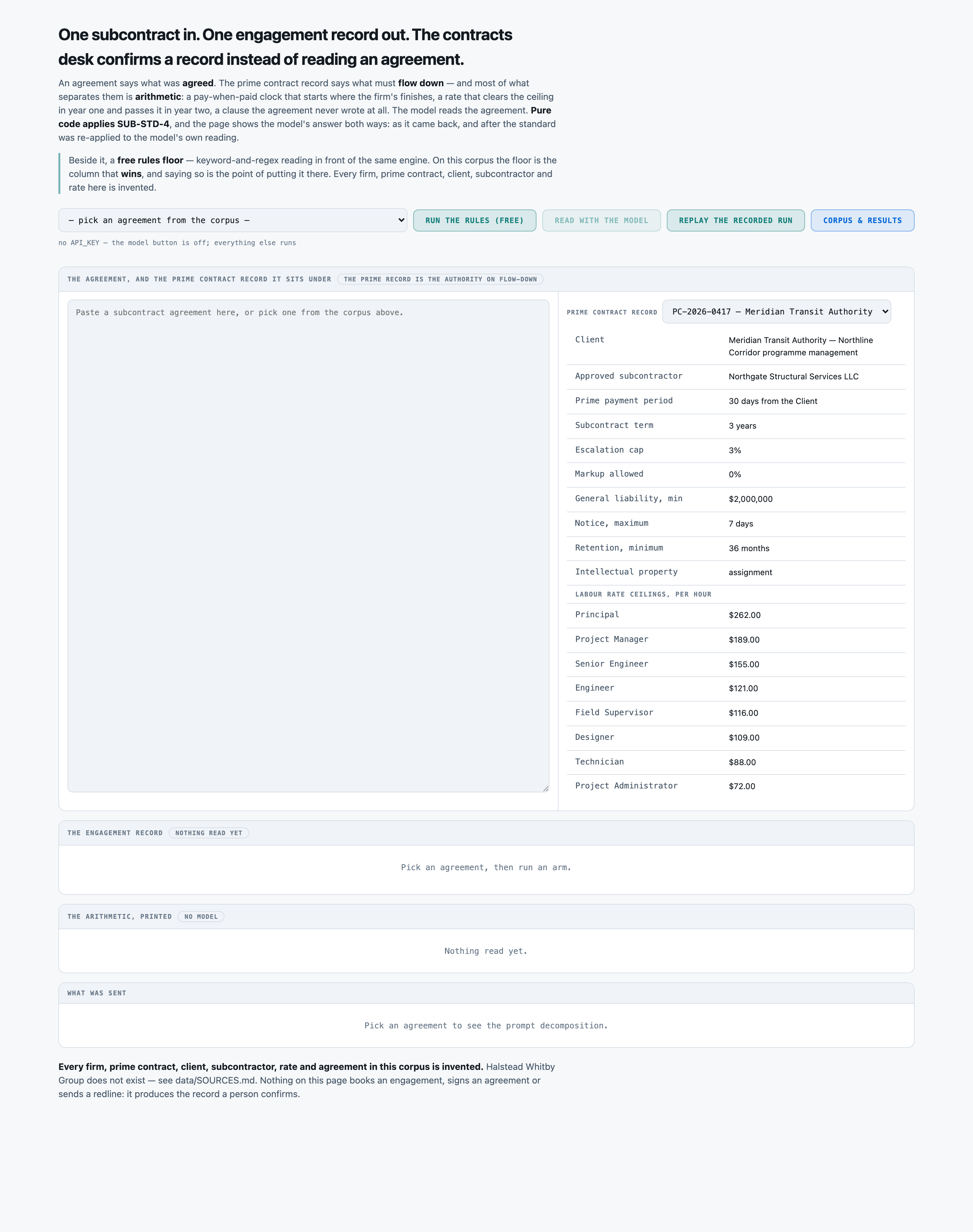
Task: Select the Escalation cap row
Action: pyautogui.click(x=736, y=450)
